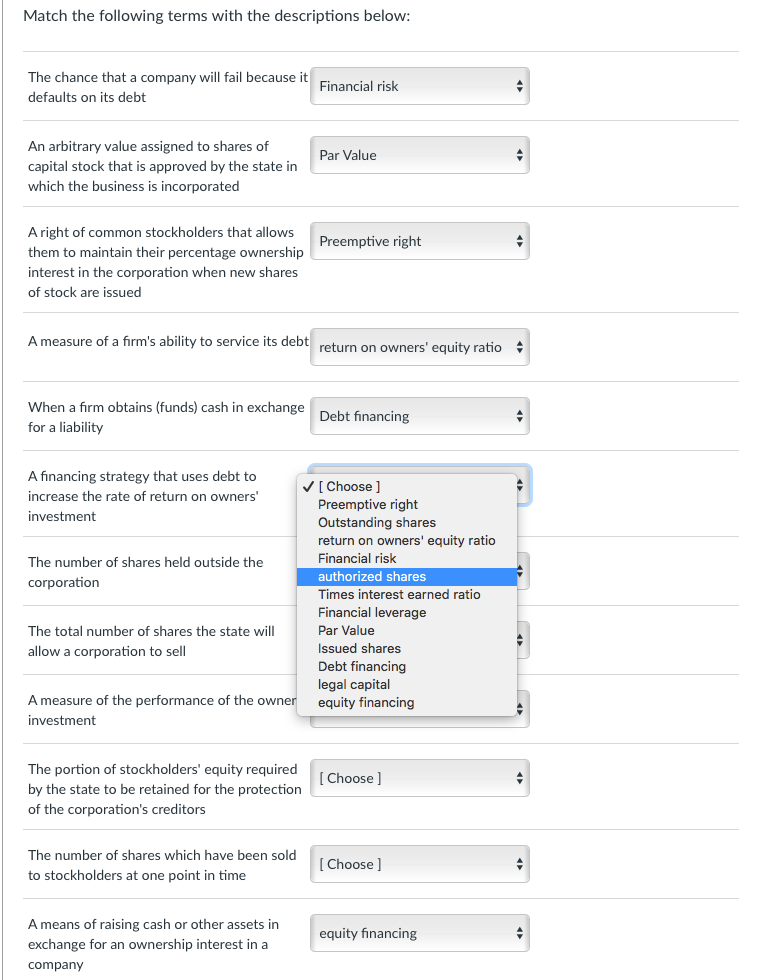Choose "Outstanding shares" in the open list
Image resolution: width=759 pixels, height=980 pixels.
[x=376, y=522]
